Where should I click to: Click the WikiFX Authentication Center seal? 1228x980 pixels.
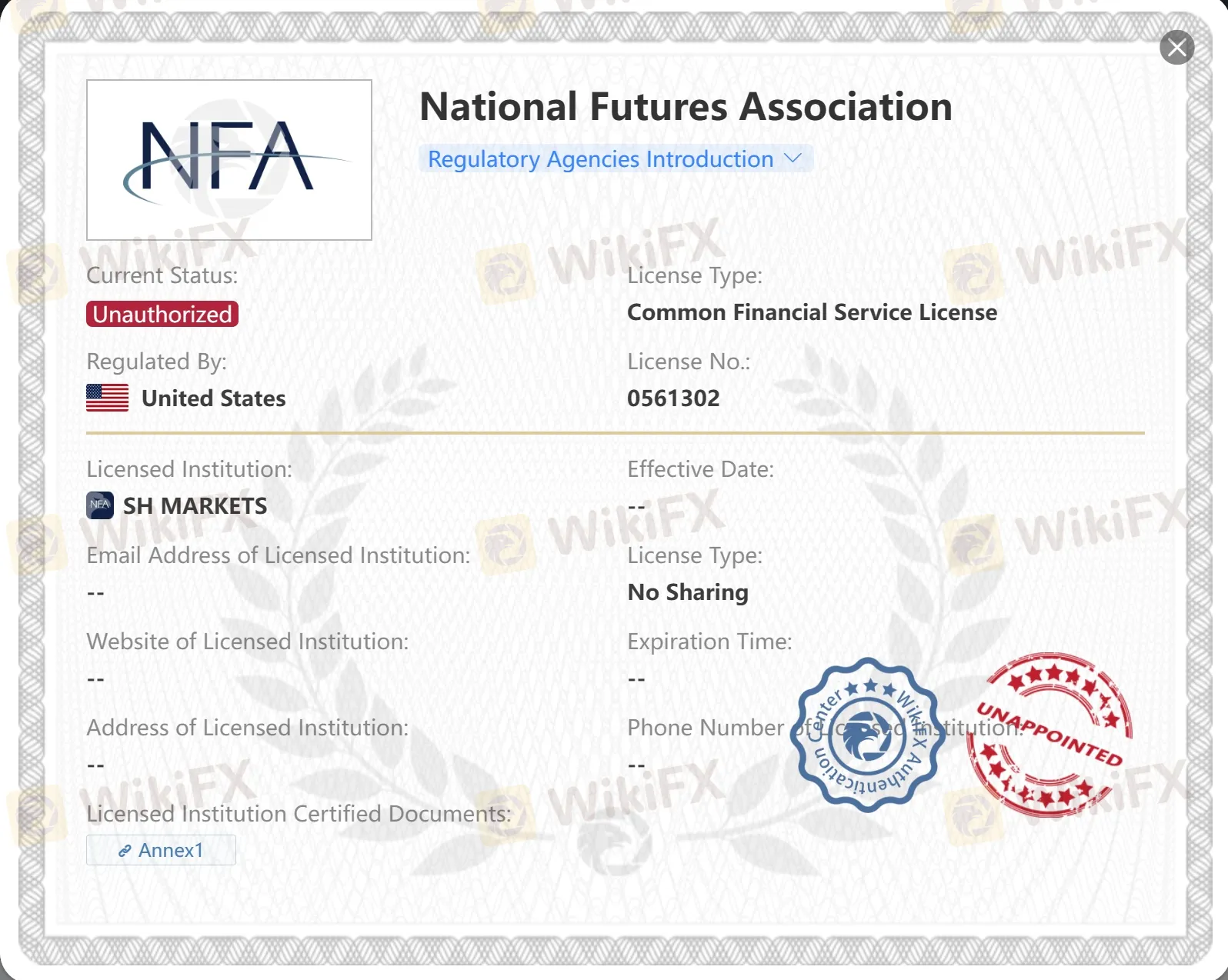[867, 735]
